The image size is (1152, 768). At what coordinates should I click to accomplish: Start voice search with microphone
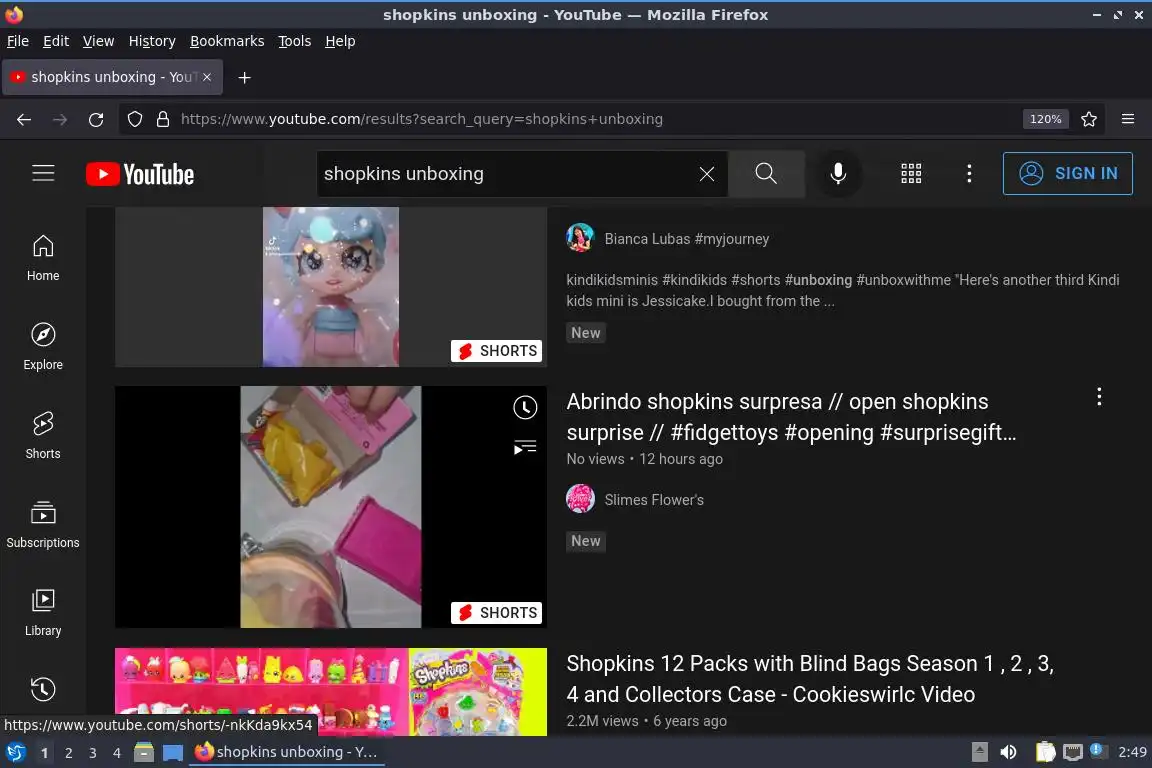tap(838, 173)
